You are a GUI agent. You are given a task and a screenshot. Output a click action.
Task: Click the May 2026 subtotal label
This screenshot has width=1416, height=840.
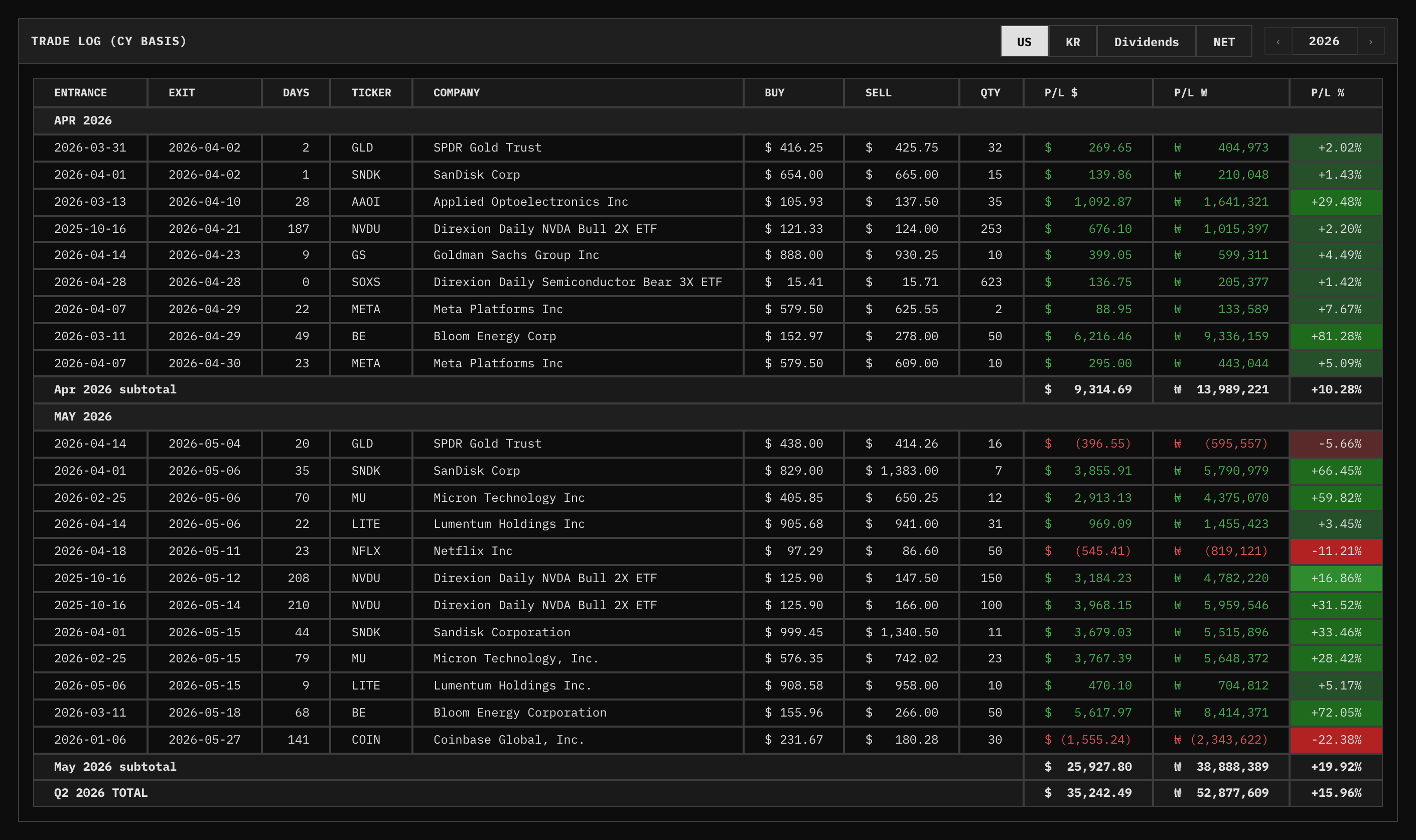[x=115, y=767]
